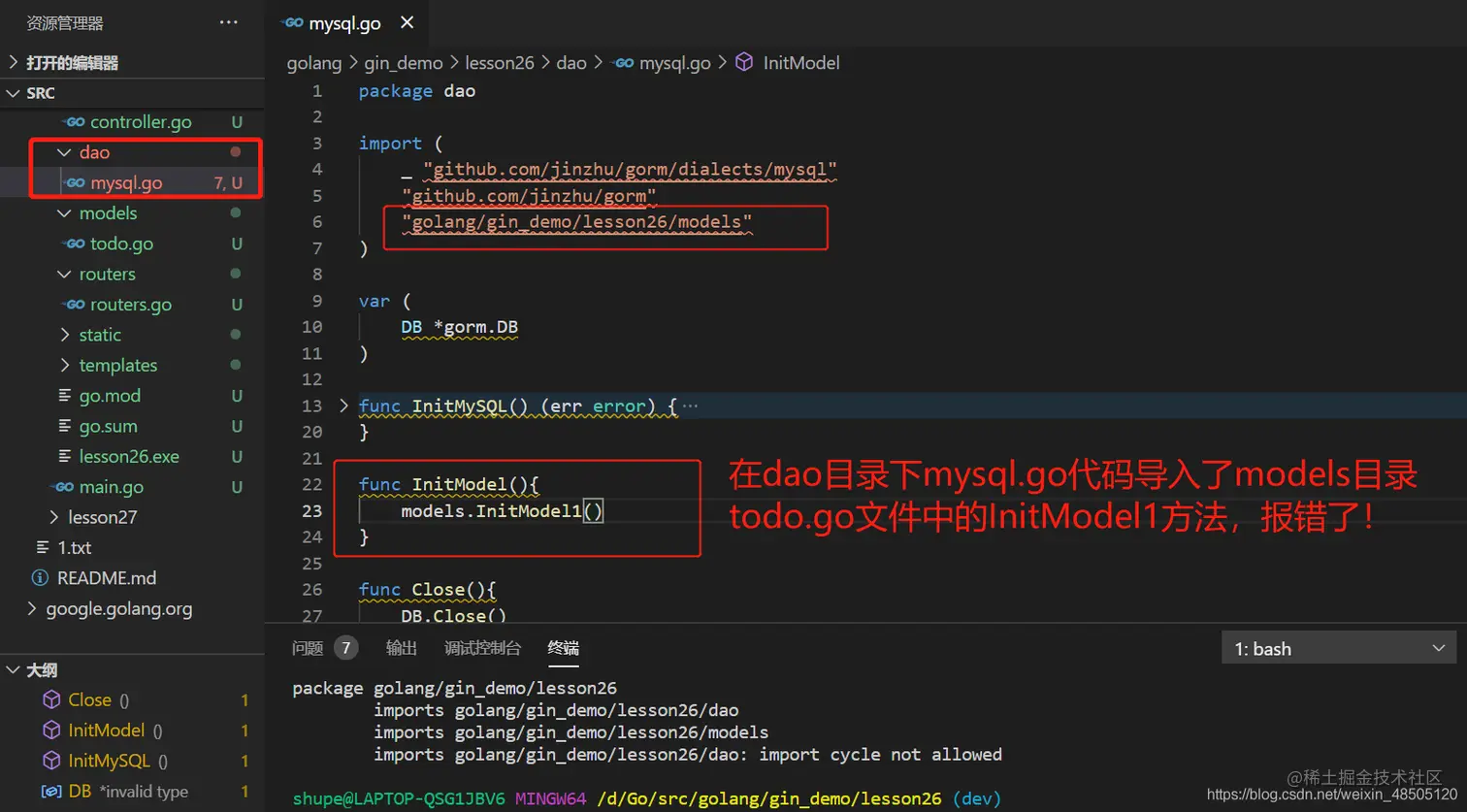This screenshot has width=1467, height=812.
Task: Click Go file icon beside main.go
Action: (63, 487)
